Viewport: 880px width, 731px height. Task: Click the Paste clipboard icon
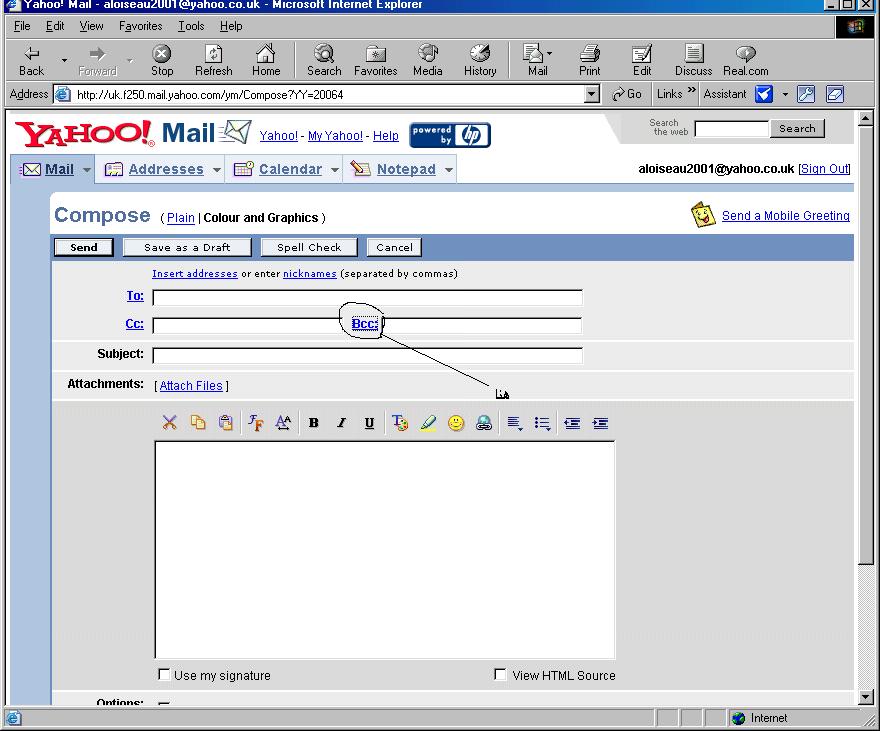click(x=226, y=422)
